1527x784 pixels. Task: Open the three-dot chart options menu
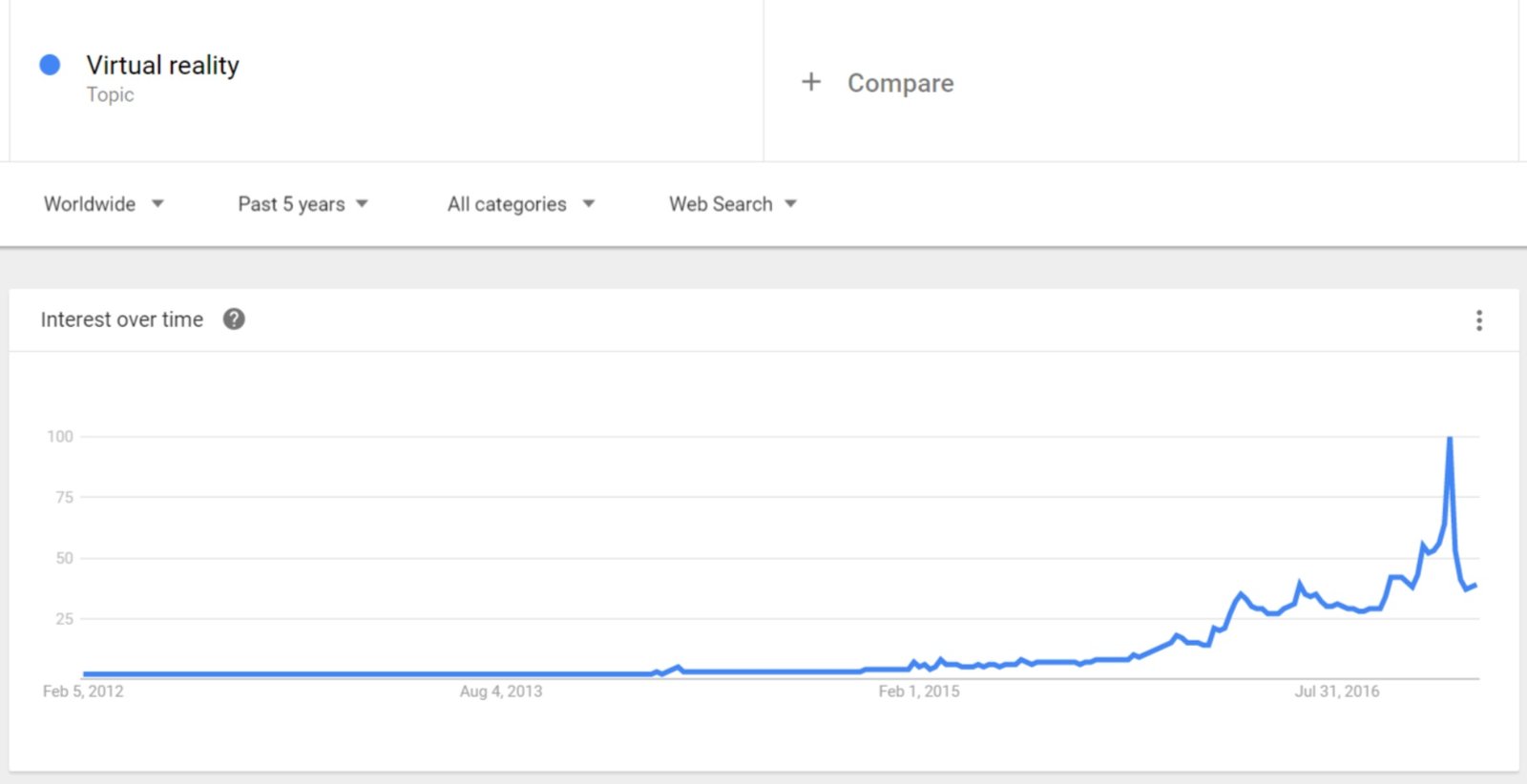(1479, 320)
